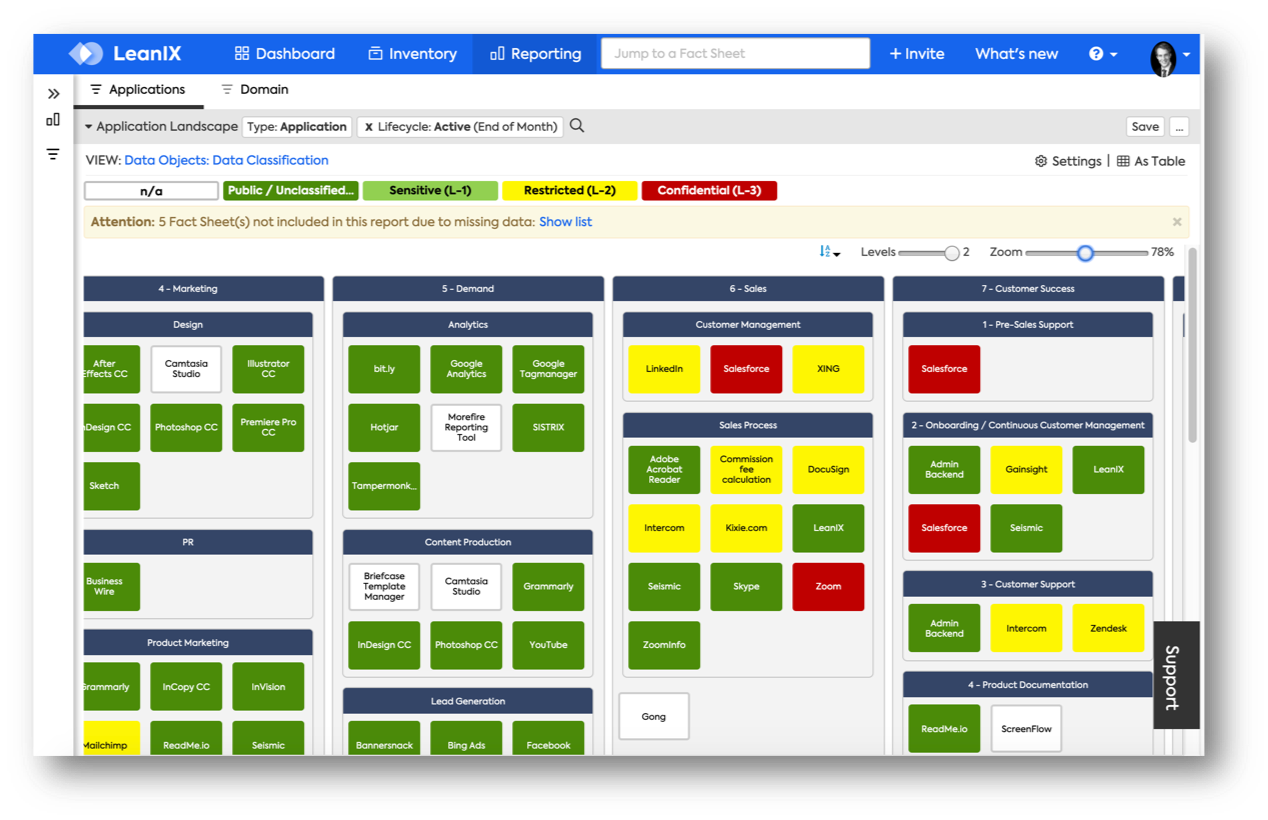Click Show list for excluded Fact Sheets
Screen dimensions: 1268x820
click(x=566, y=222)
